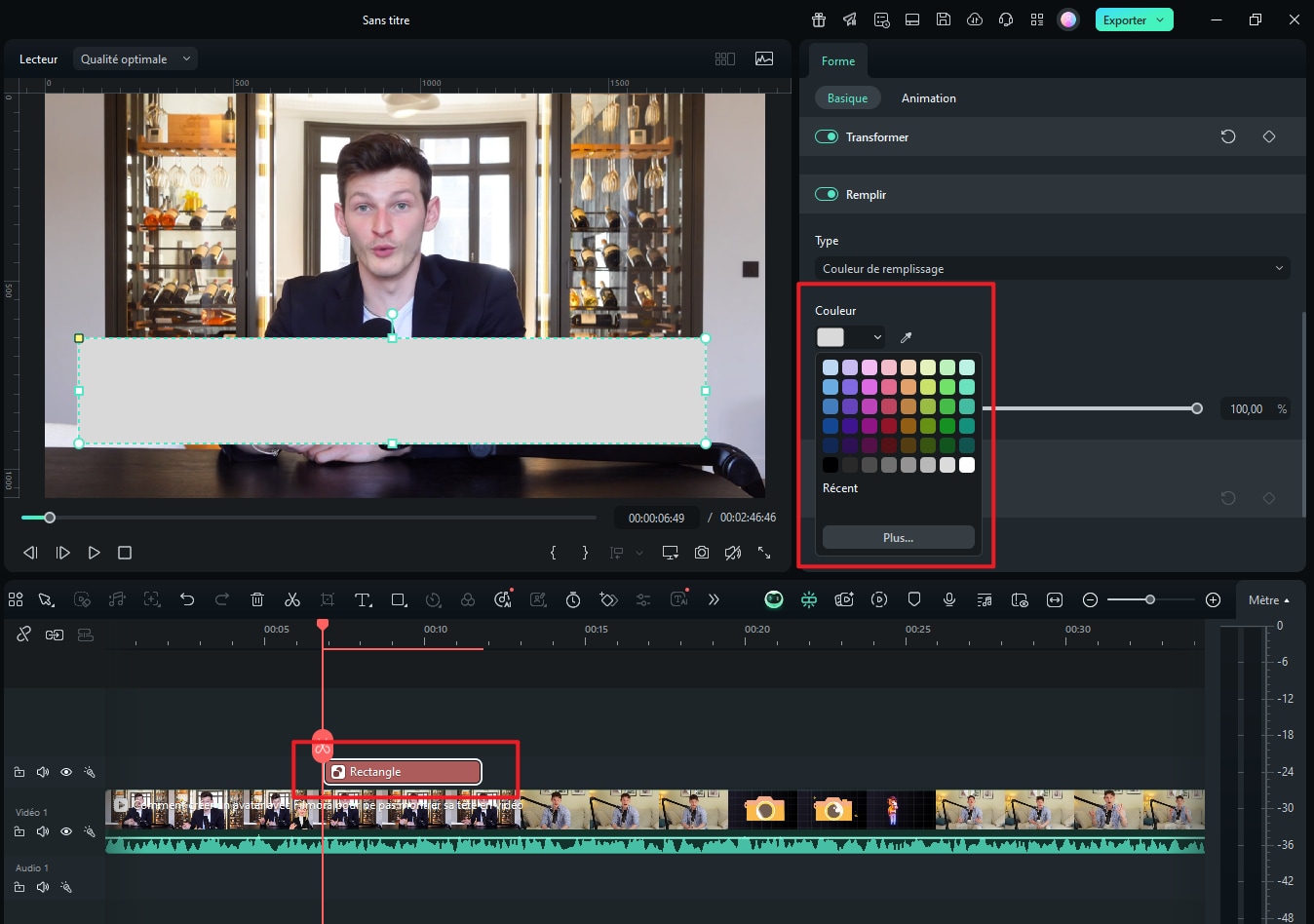Click the snapshot image icon above preview

764,58
